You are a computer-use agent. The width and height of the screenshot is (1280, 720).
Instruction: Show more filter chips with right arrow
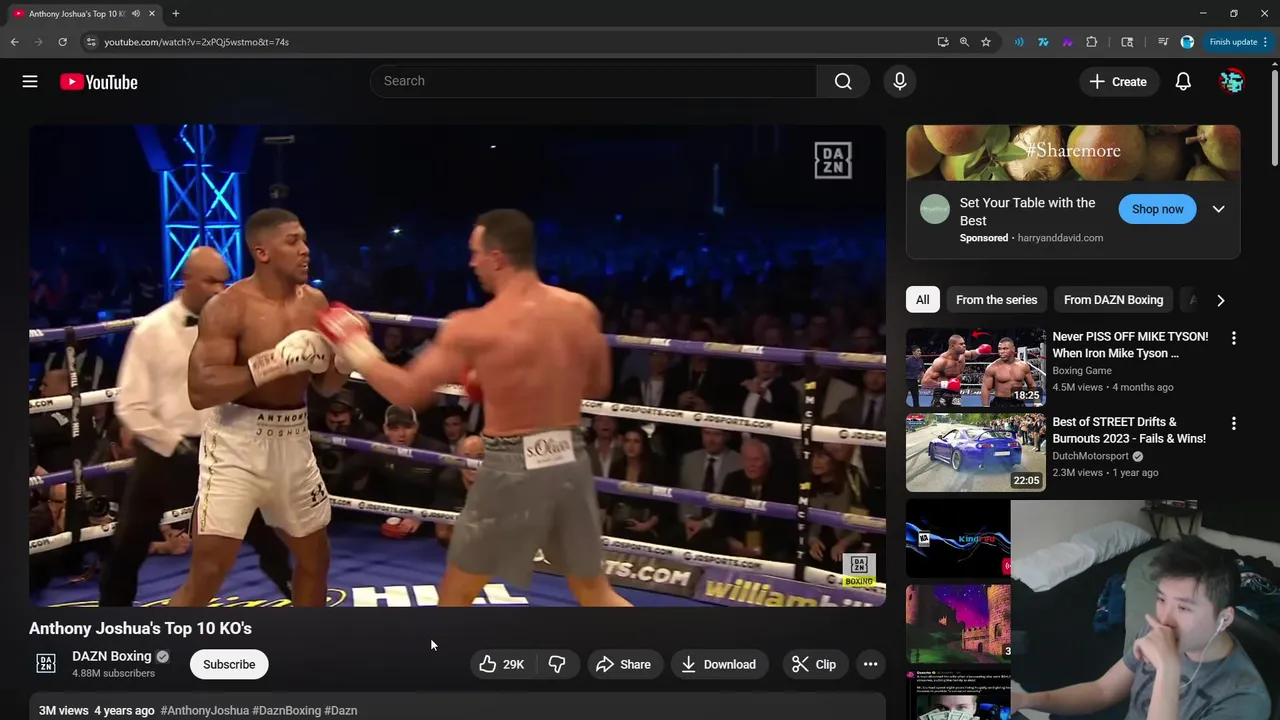[1220, 300]
